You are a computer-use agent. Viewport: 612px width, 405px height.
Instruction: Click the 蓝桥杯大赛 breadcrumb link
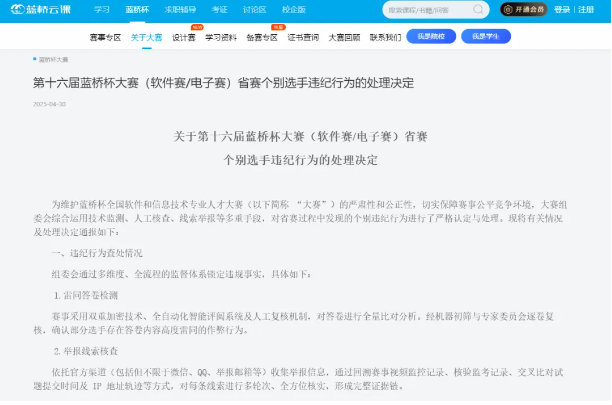coord(53,60)
